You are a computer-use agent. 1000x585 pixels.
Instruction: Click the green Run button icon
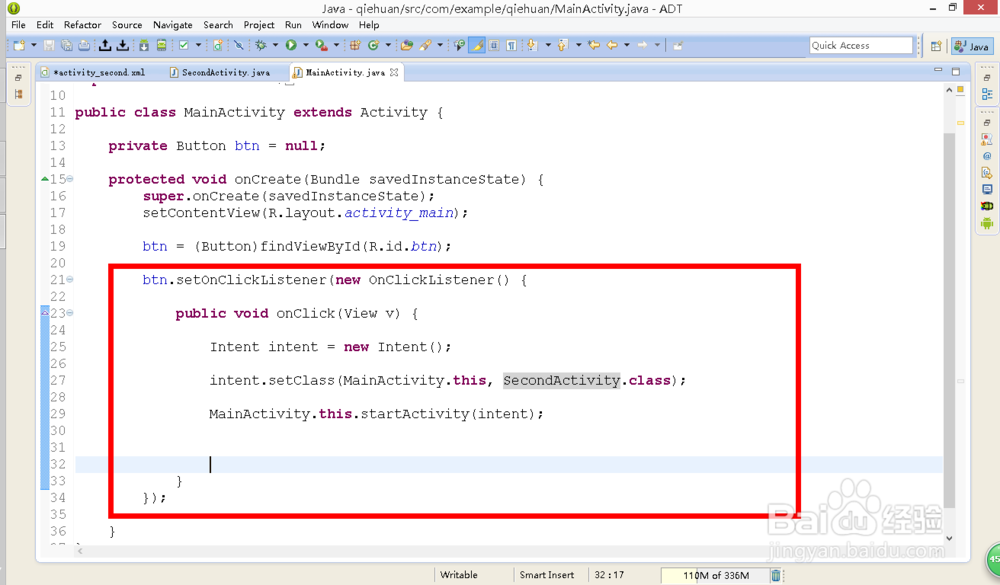291,45
